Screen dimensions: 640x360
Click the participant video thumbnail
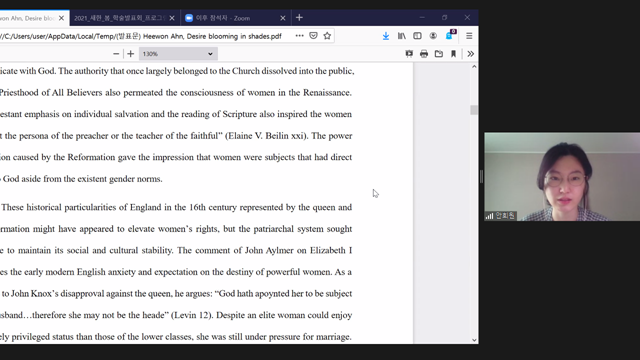562,176
